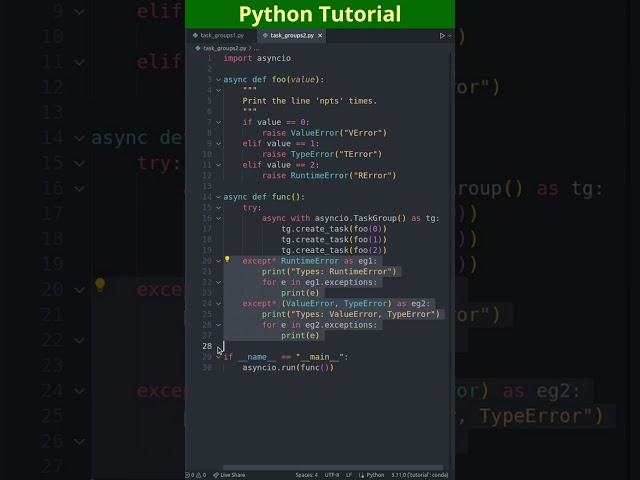
Task: Fold the except* (ValueError, TypeError) block, line 24
Action: pyautogui.click(x=218, y=304)
